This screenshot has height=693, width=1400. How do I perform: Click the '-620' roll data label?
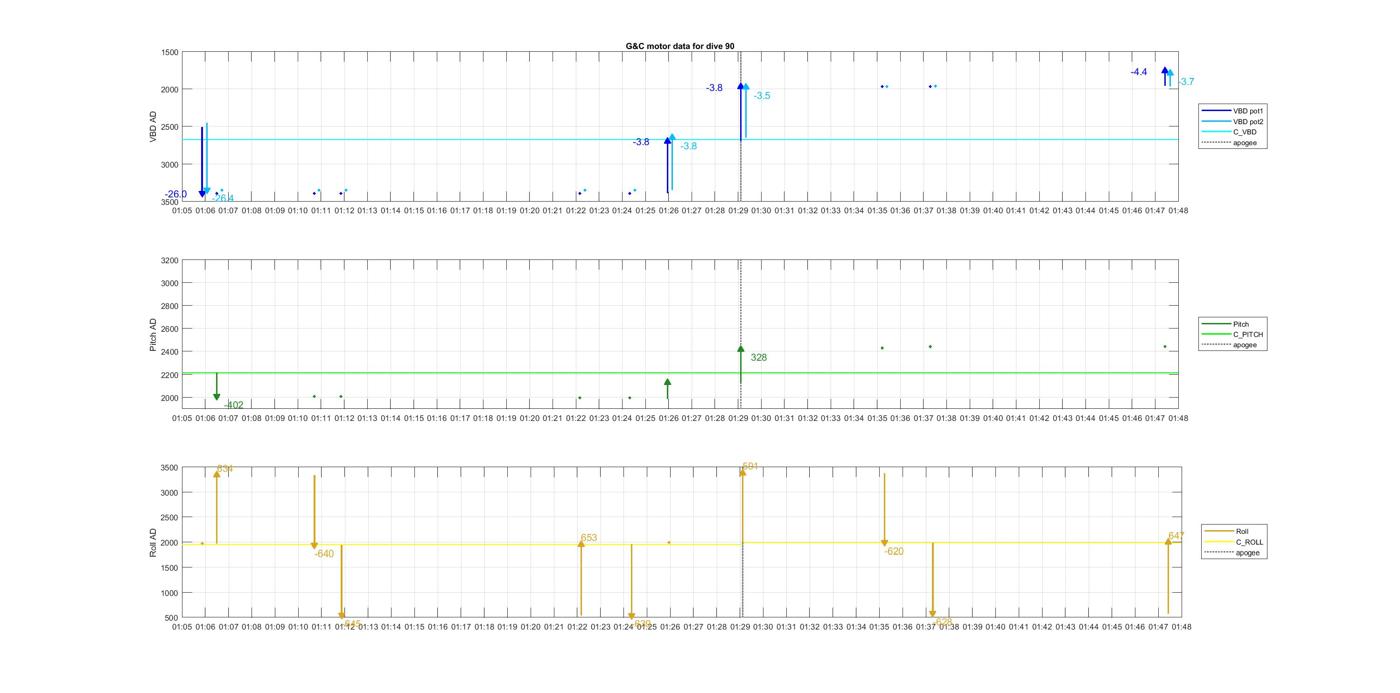tap(894, 551)
